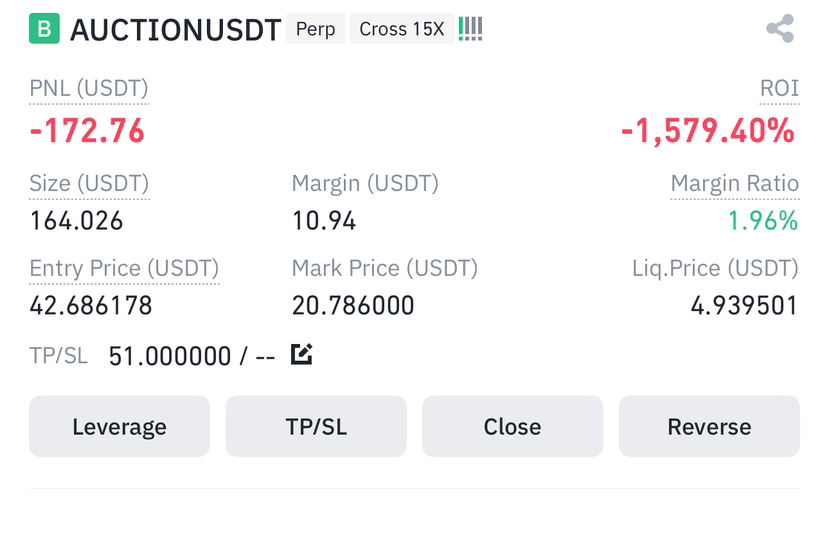The height and width of the screenshot is (533, 829).
Task: Click the TP/SL button
Action: coord(316,426)
